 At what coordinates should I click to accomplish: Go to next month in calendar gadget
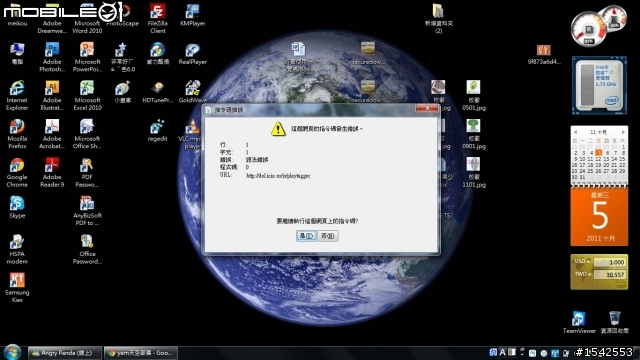click(623, 132)
